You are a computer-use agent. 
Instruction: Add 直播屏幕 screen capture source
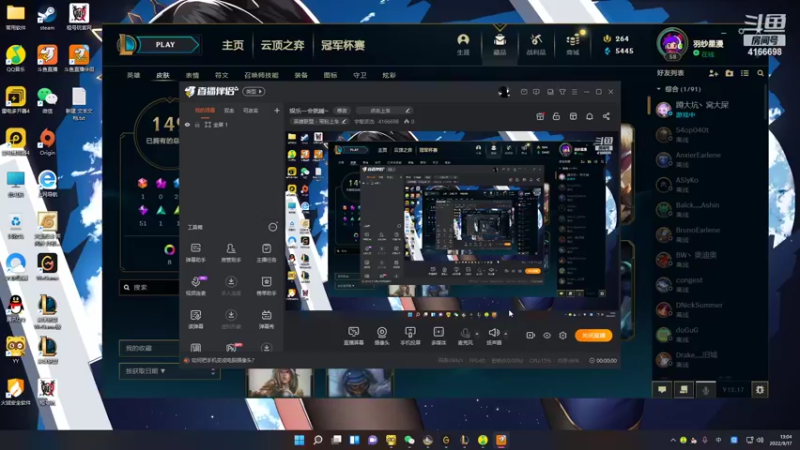click(354, 336)
